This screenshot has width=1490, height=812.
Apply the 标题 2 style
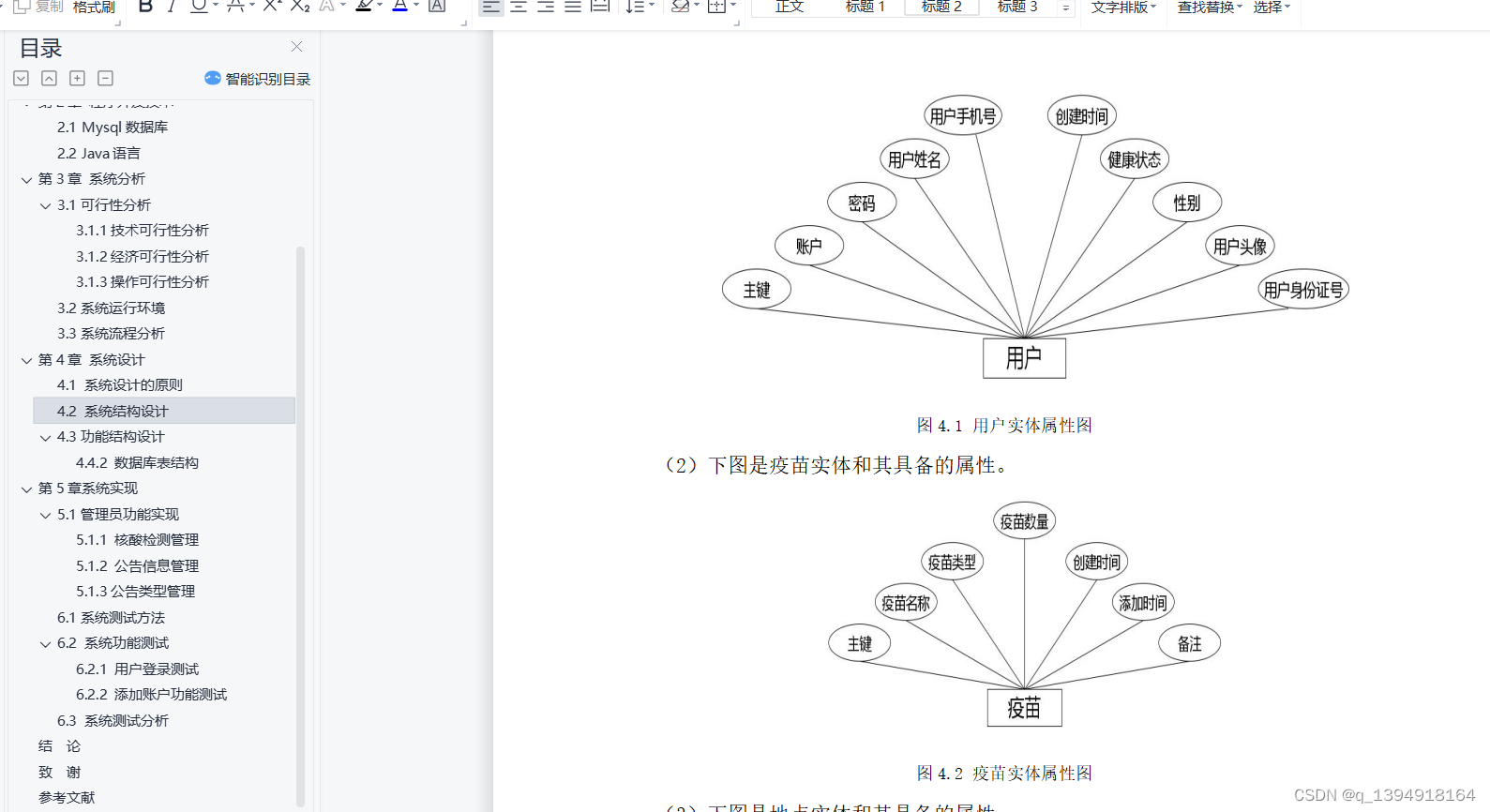941,7
